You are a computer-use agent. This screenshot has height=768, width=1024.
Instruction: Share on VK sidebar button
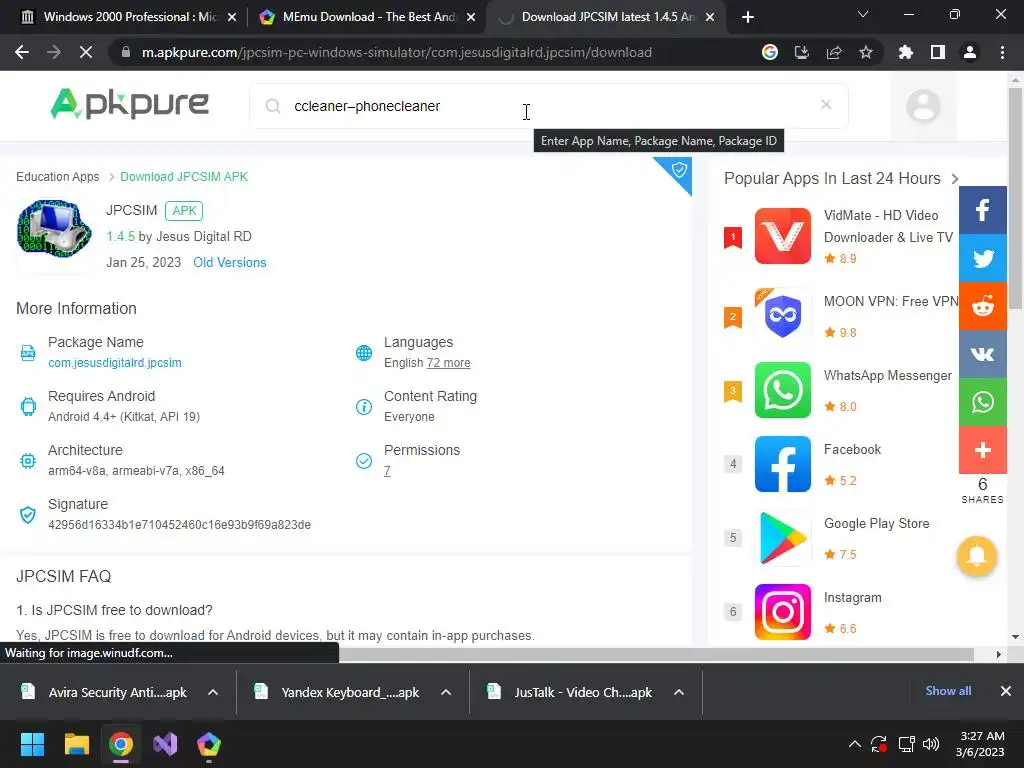coord(982,355)
